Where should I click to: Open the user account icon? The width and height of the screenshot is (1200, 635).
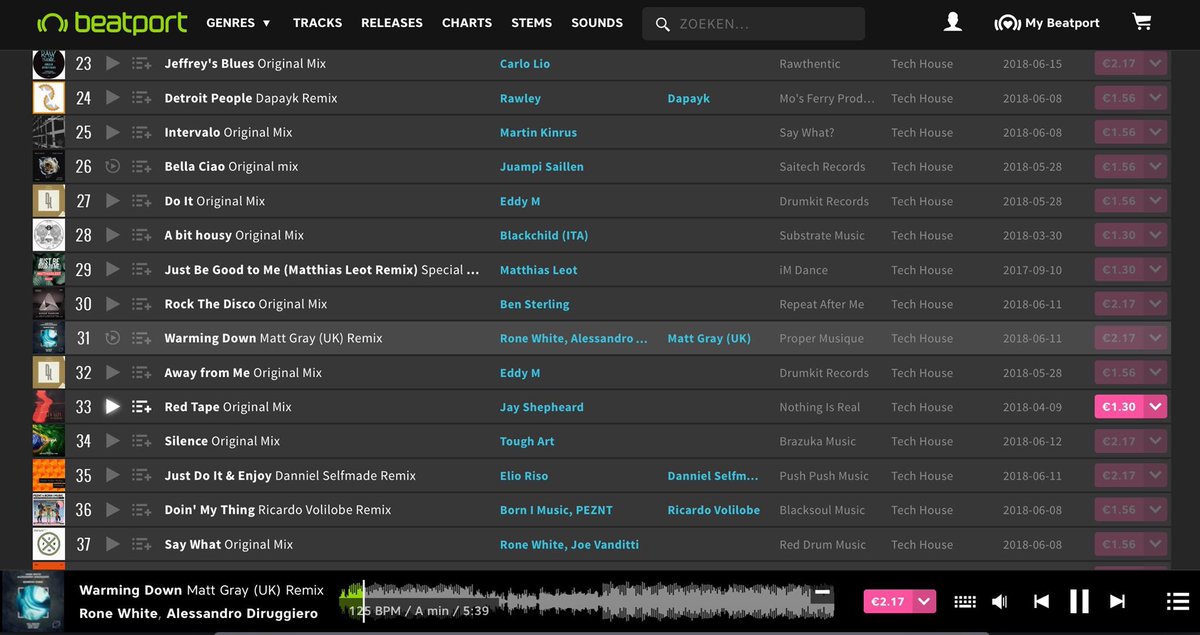coord(953,22)
